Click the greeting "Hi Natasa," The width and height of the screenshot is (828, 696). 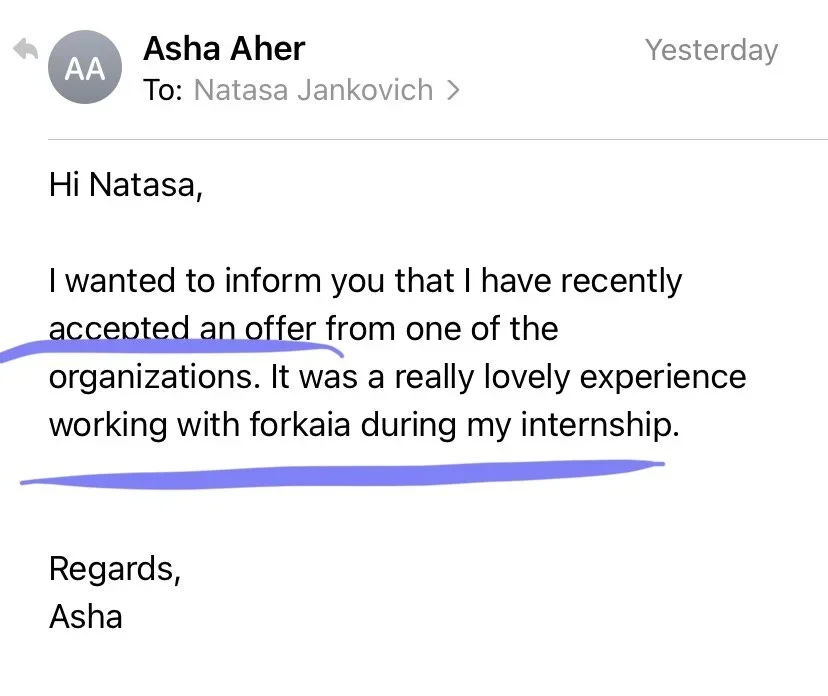pos(125,186)
